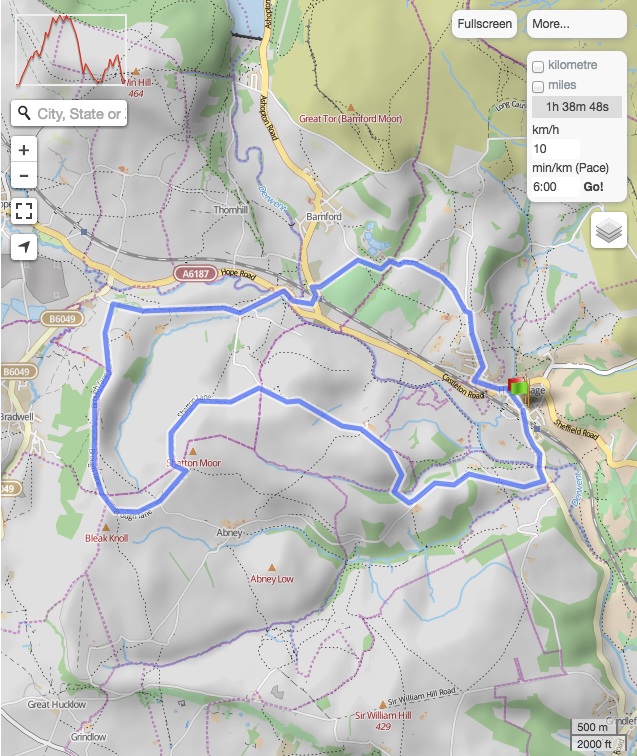
Task: Enable the kilometre markers checkbox
Action: click(x=538, y=66)
